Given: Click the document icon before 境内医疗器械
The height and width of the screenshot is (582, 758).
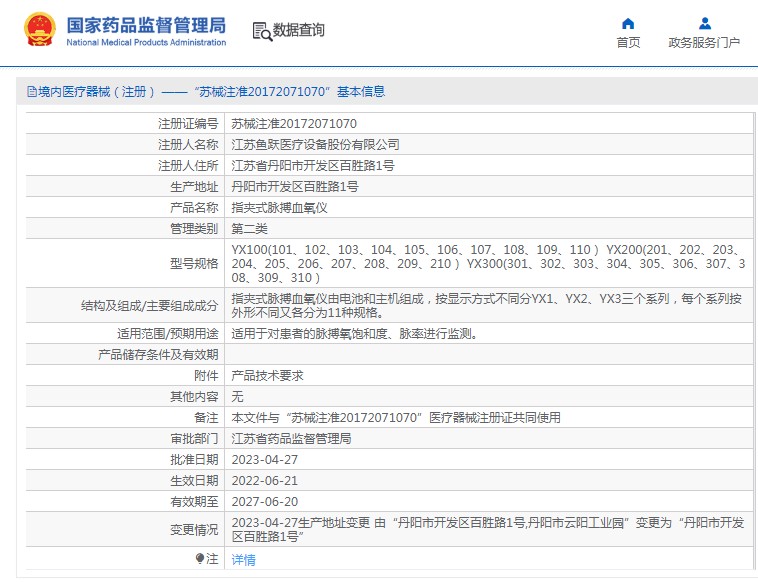Looking at the screenshot, I should click(32, 91).
